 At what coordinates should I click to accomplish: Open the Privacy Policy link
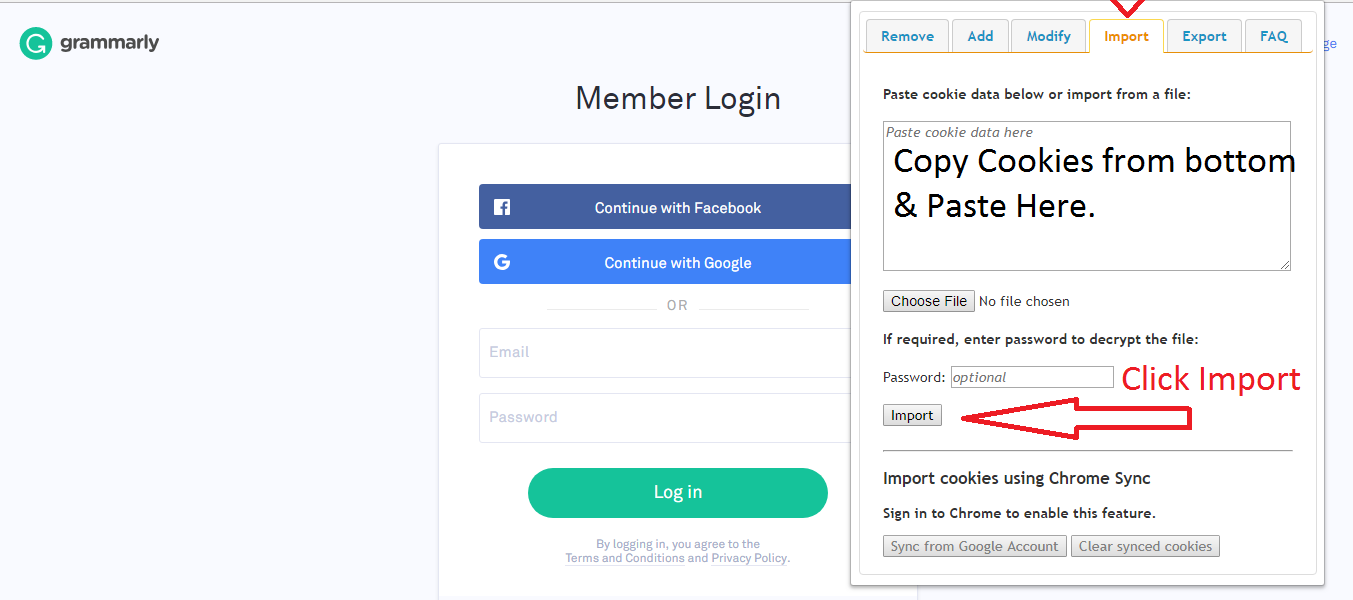tap(749, 558)
